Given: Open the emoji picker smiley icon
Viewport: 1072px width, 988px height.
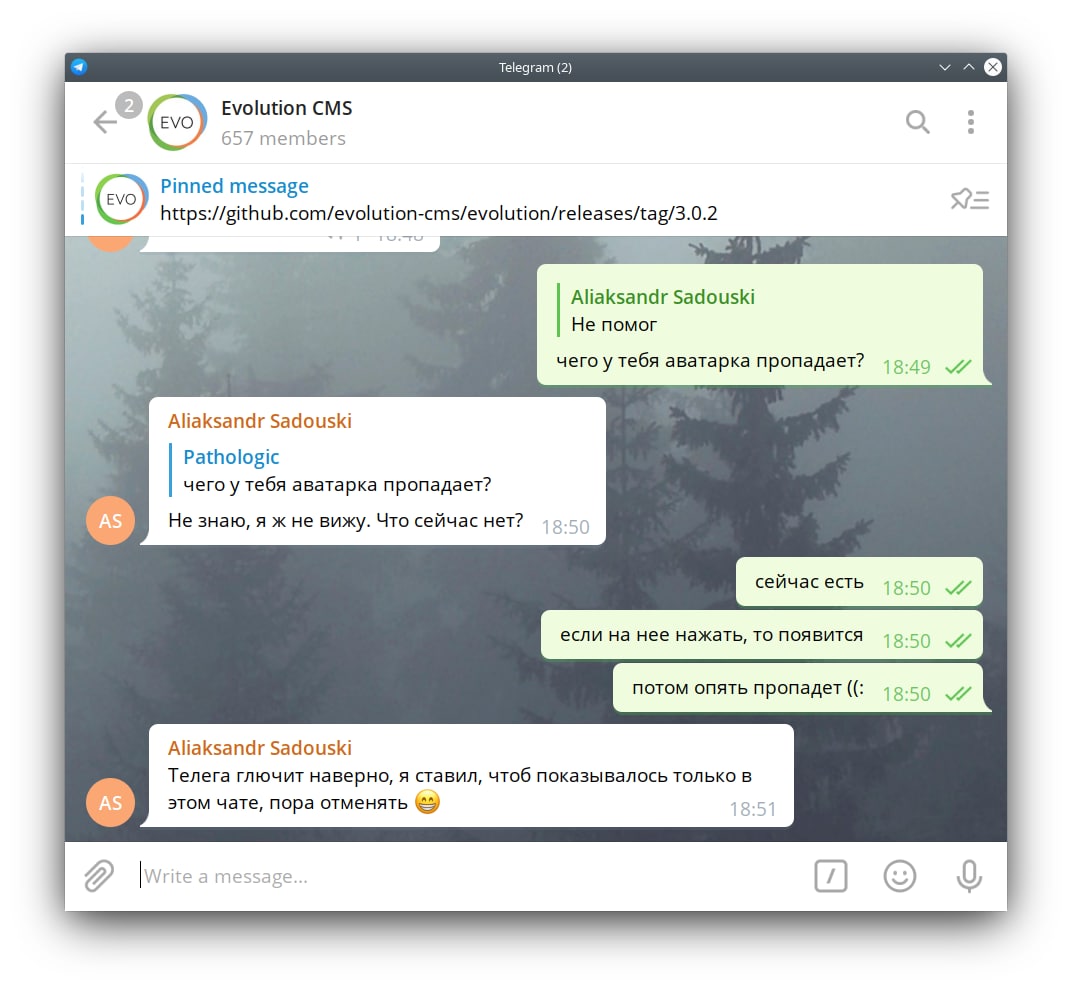Looking at the screenshot, I should (x=900, y=877).
